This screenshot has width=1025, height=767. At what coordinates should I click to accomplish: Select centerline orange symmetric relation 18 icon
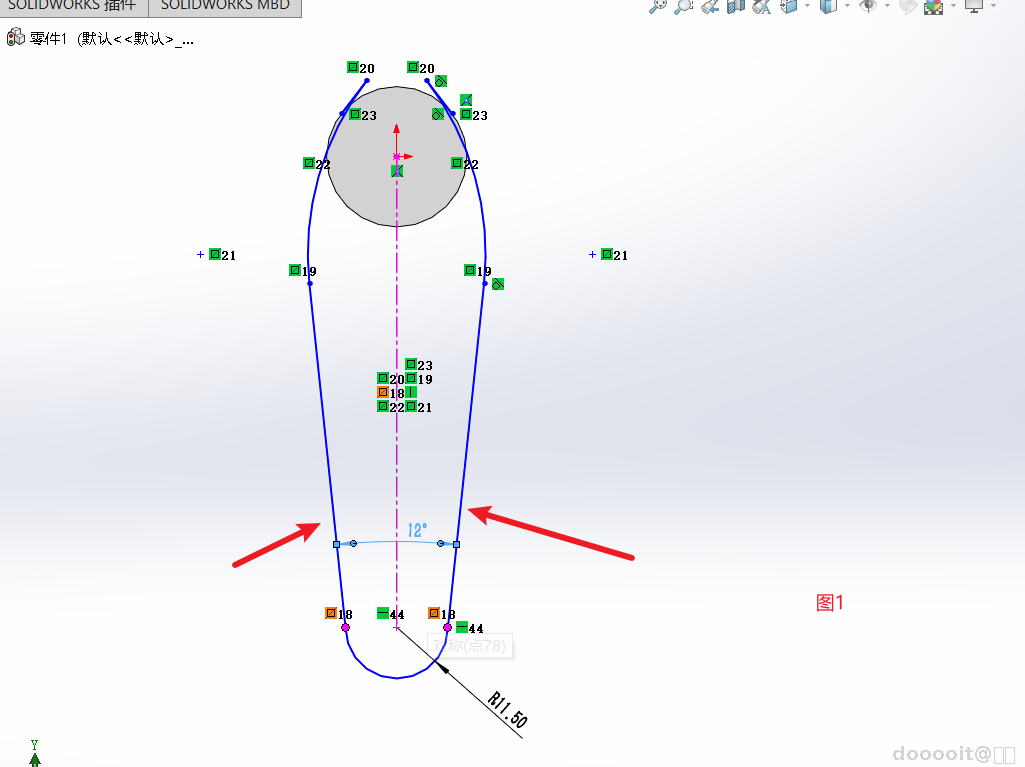point(383,392)
